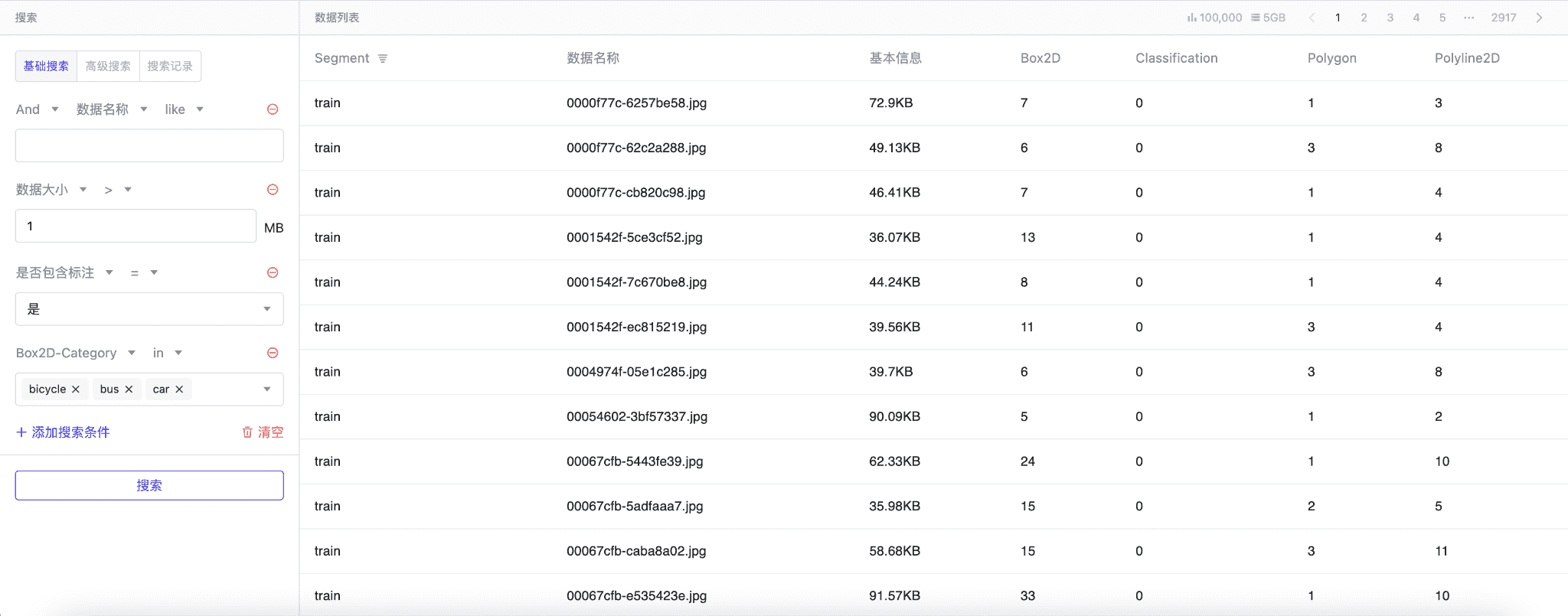Open the Segment column filter icon
This screenshot has height=616, width=1568.
pos(383,58)
